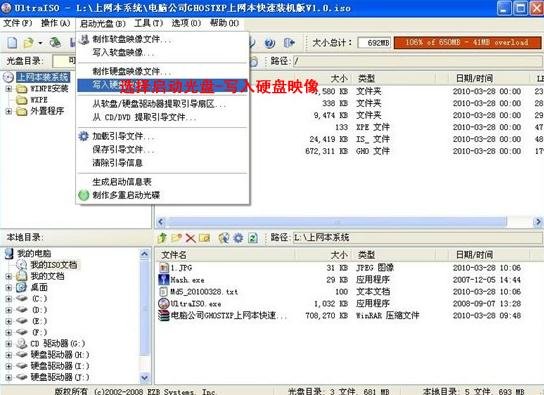
Task: Click the Open file folder toolbar icon
Action: tap(28, 43)
